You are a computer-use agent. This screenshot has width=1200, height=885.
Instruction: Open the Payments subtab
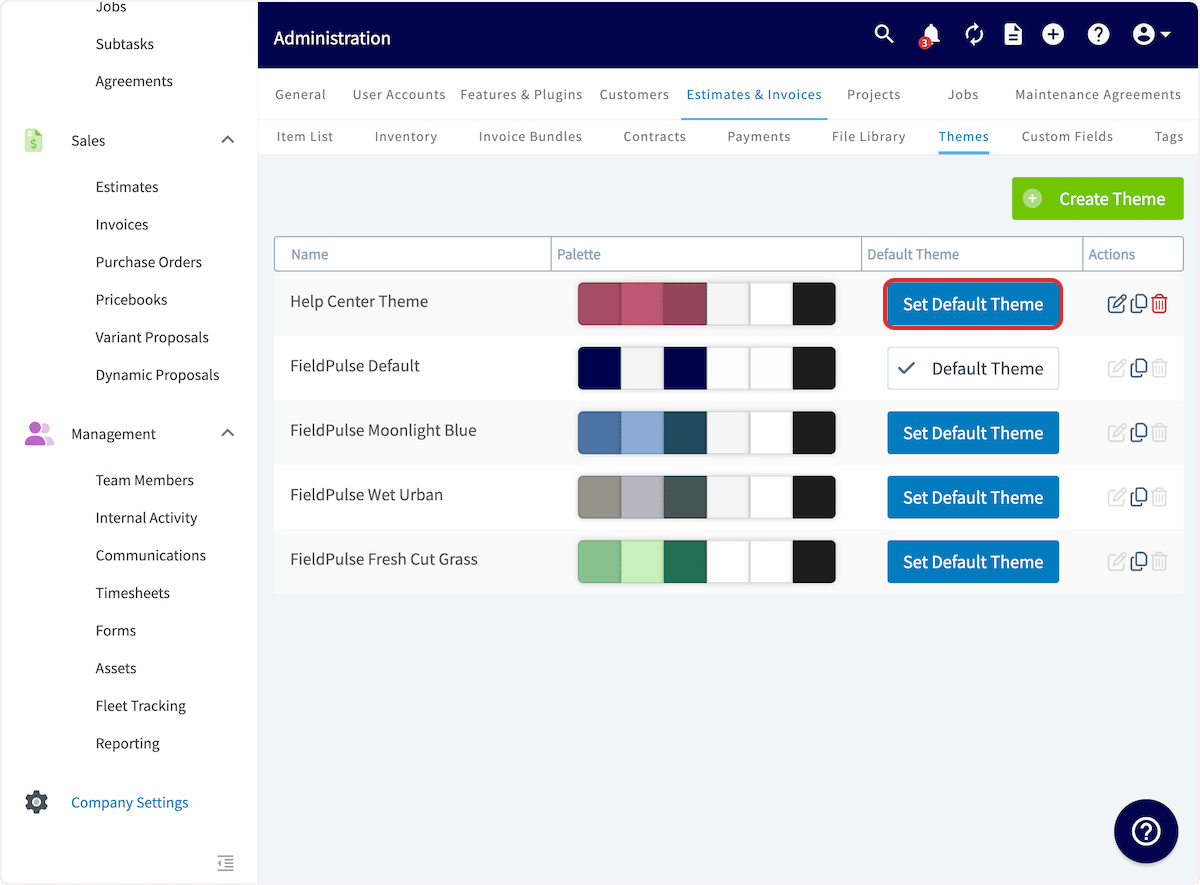pyautogui.click(x=758, y=136)
